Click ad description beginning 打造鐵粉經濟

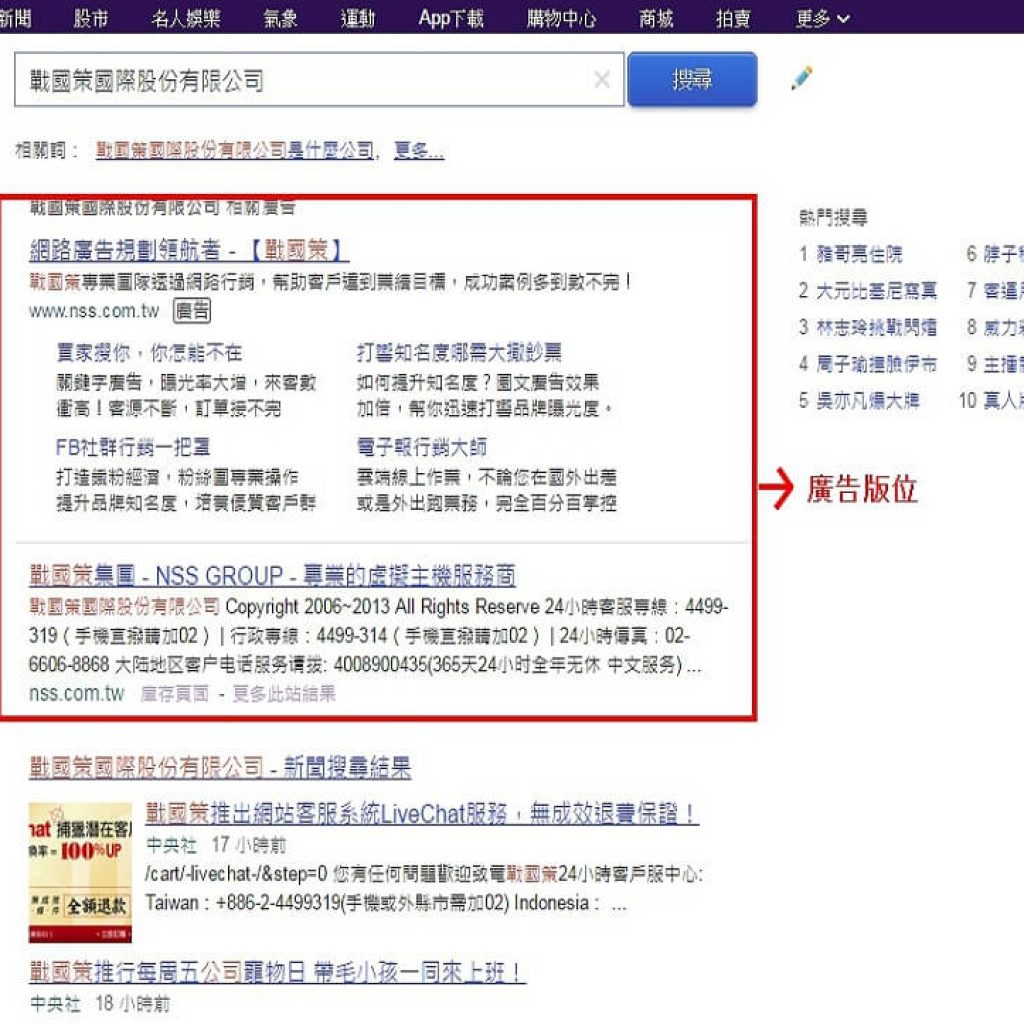click(186, 490)
